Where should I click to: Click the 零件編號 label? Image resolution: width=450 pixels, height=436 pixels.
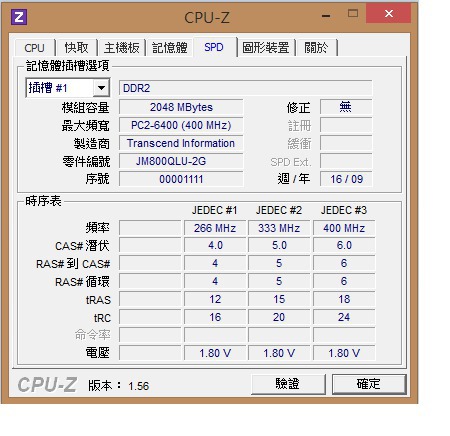pos(86,162)
